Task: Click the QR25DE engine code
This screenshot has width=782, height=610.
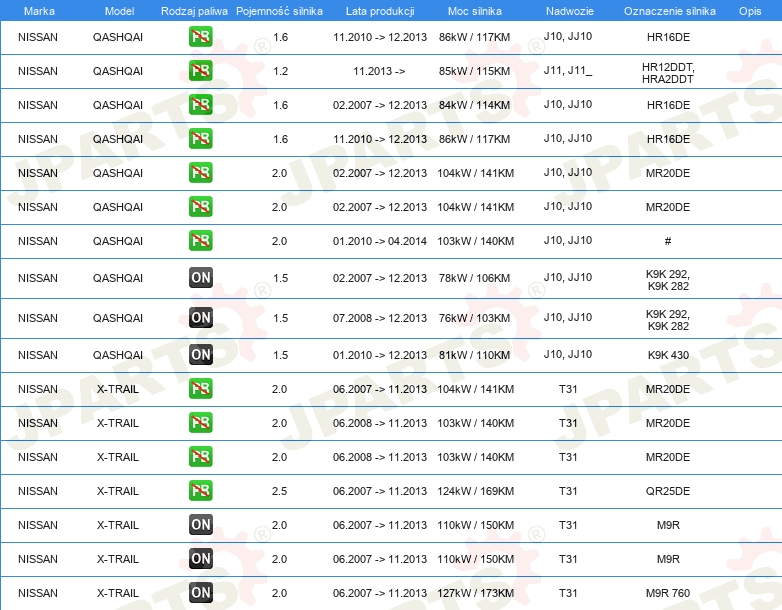Action: click(x=668, y=491)
